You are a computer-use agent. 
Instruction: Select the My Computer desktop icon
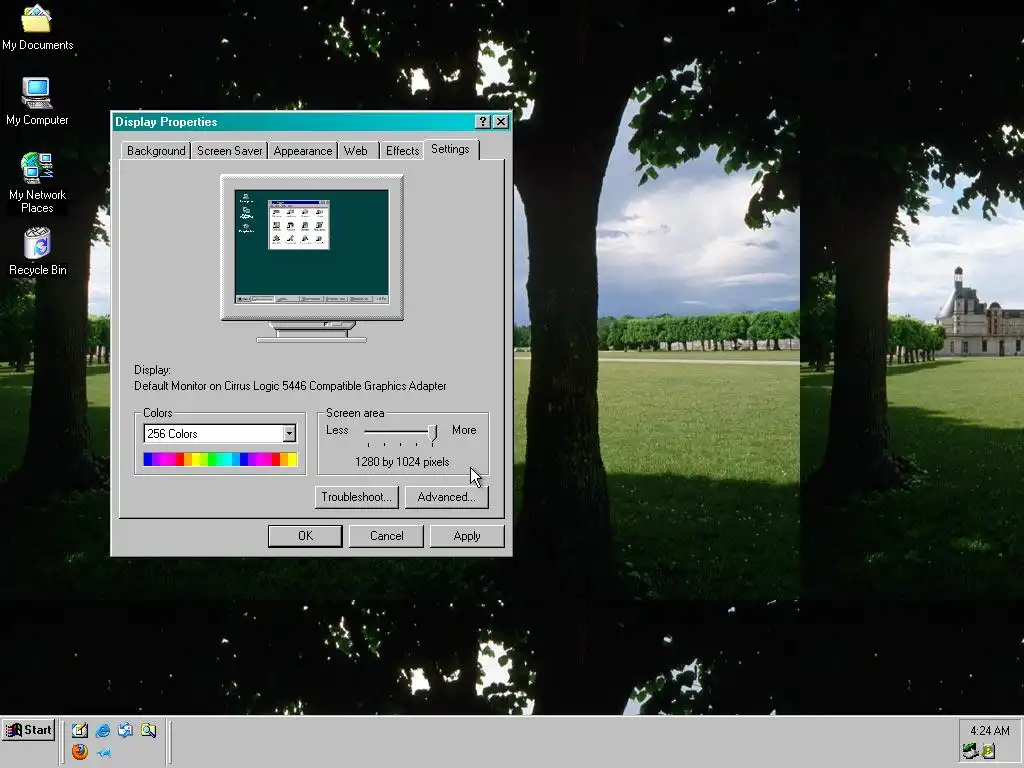(37, 101)
